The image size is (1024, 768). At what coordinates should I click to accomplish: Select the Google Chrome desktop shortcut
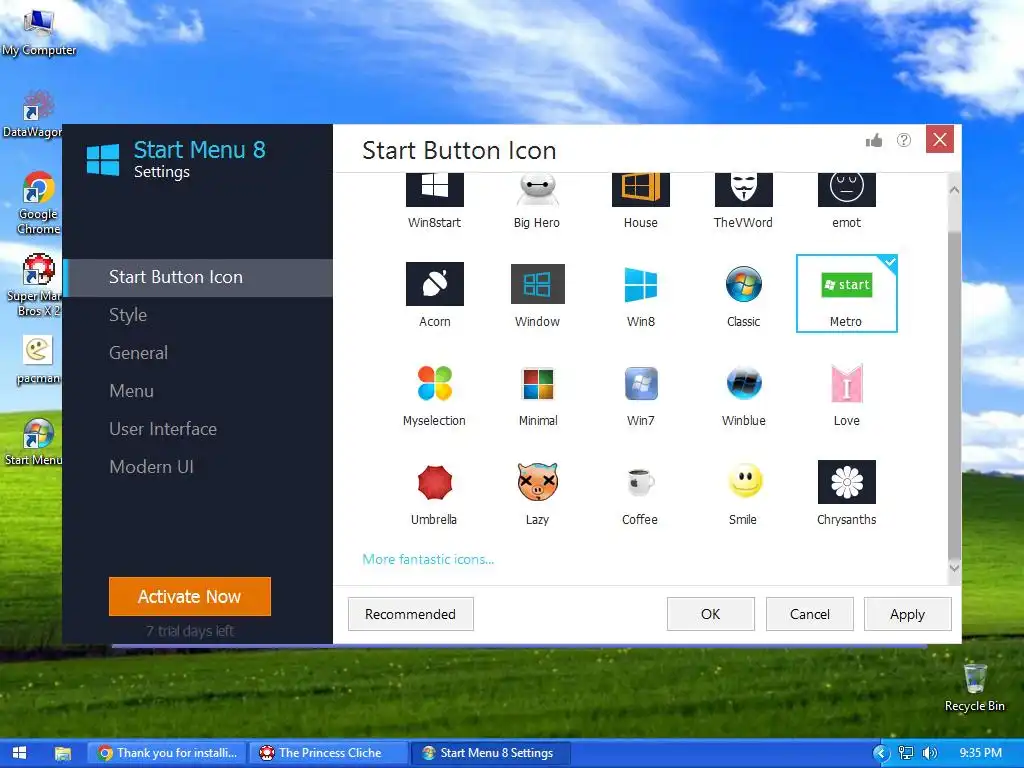[x=37, y=202]
